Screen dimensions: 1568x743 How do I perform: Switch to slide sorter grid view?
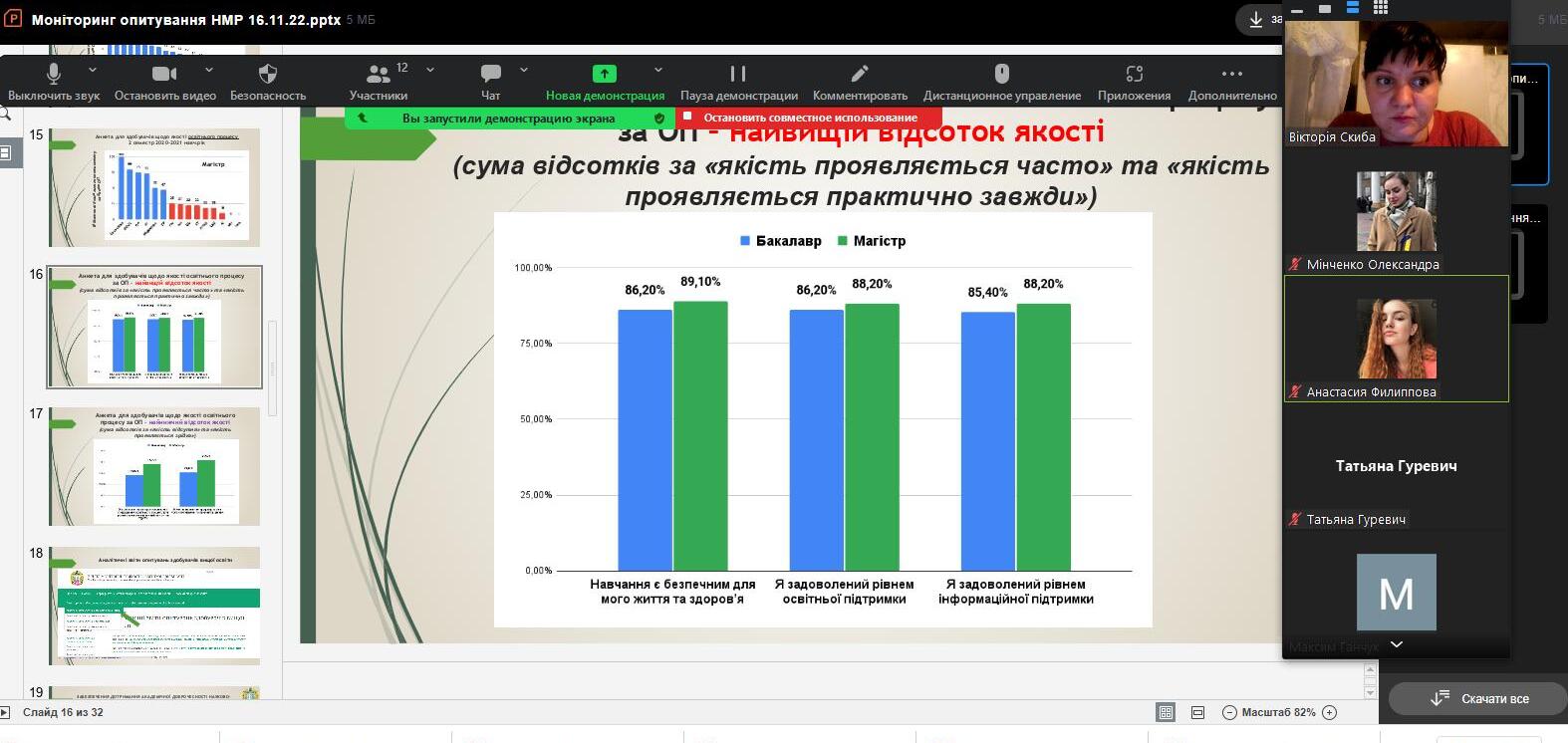coord(1166,712)
